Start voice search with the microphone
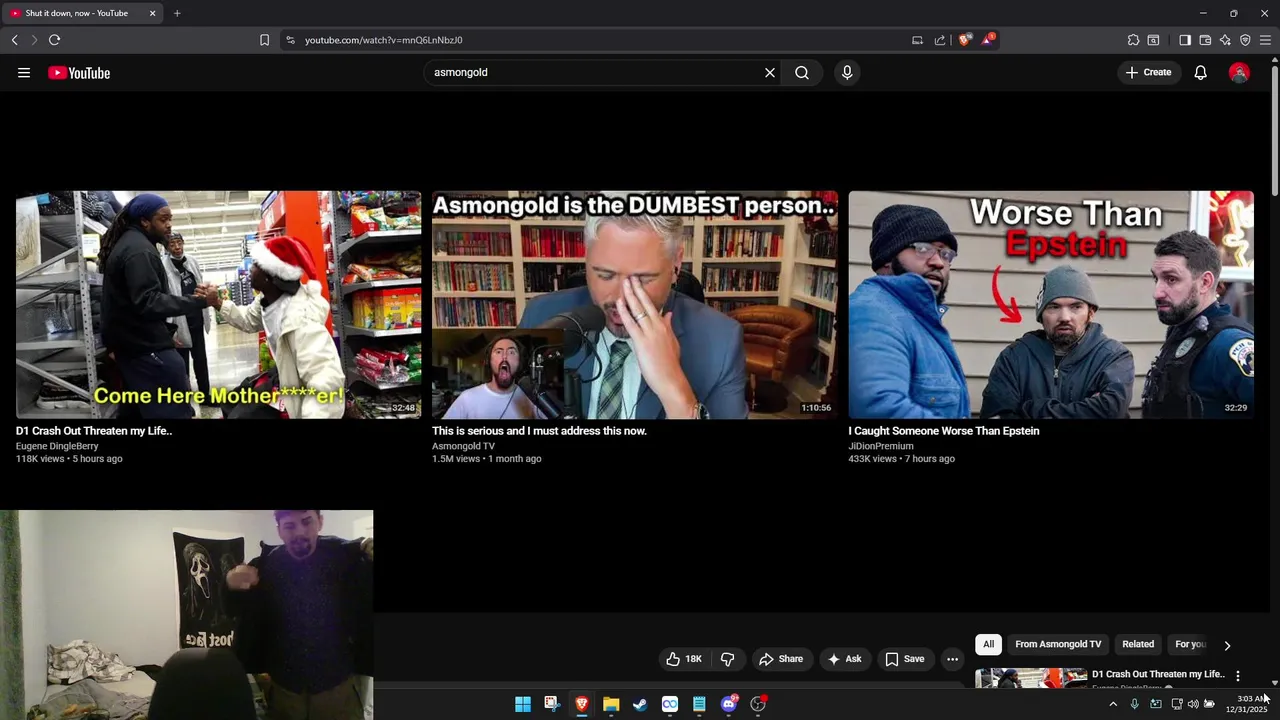This screenshot has height=720, width=1280. (847, 73)
